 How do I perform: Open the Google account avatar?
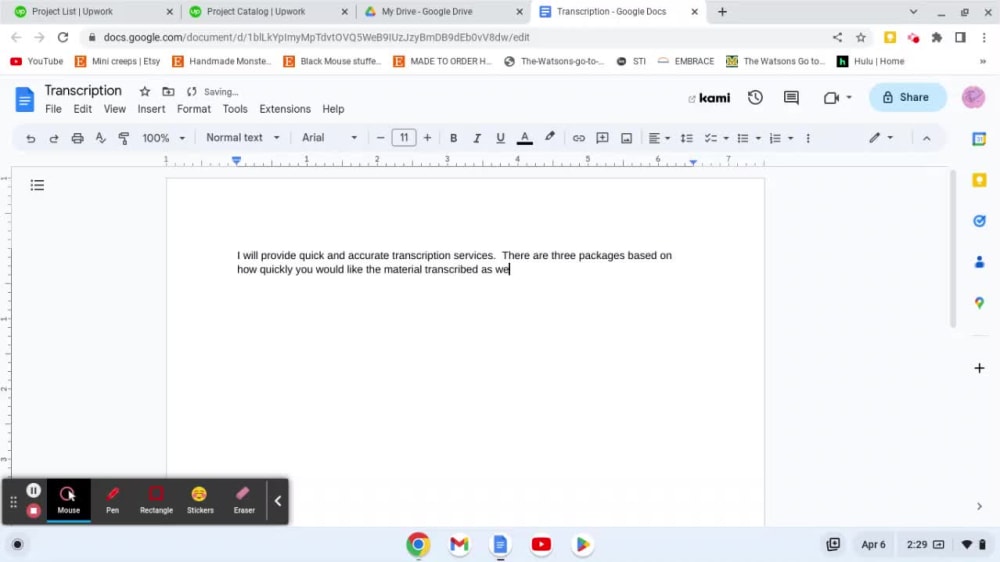pos(973,98)
